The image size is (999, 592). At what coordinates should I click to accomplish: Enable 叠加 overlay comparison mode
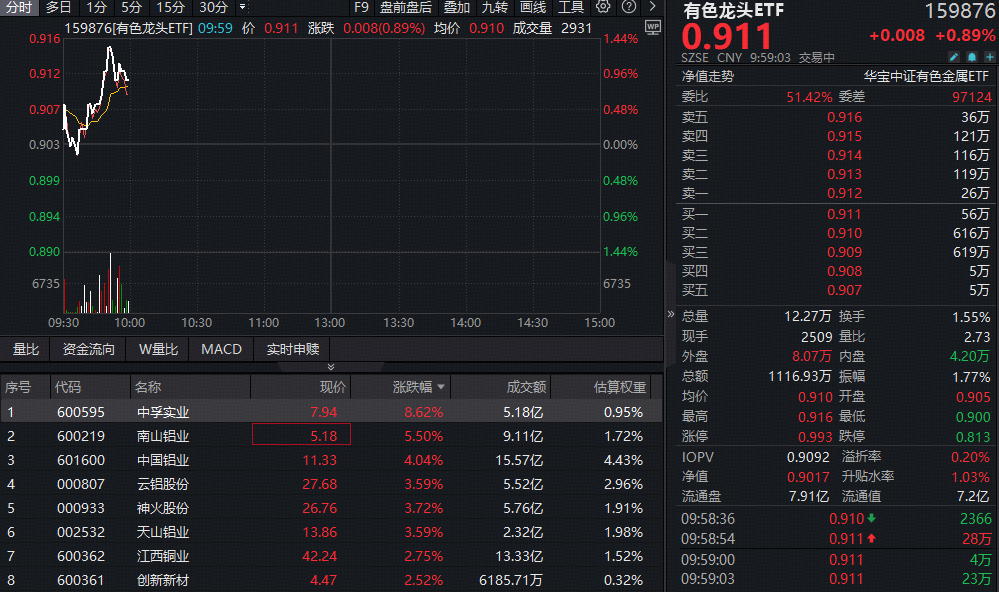pos(456,8)
